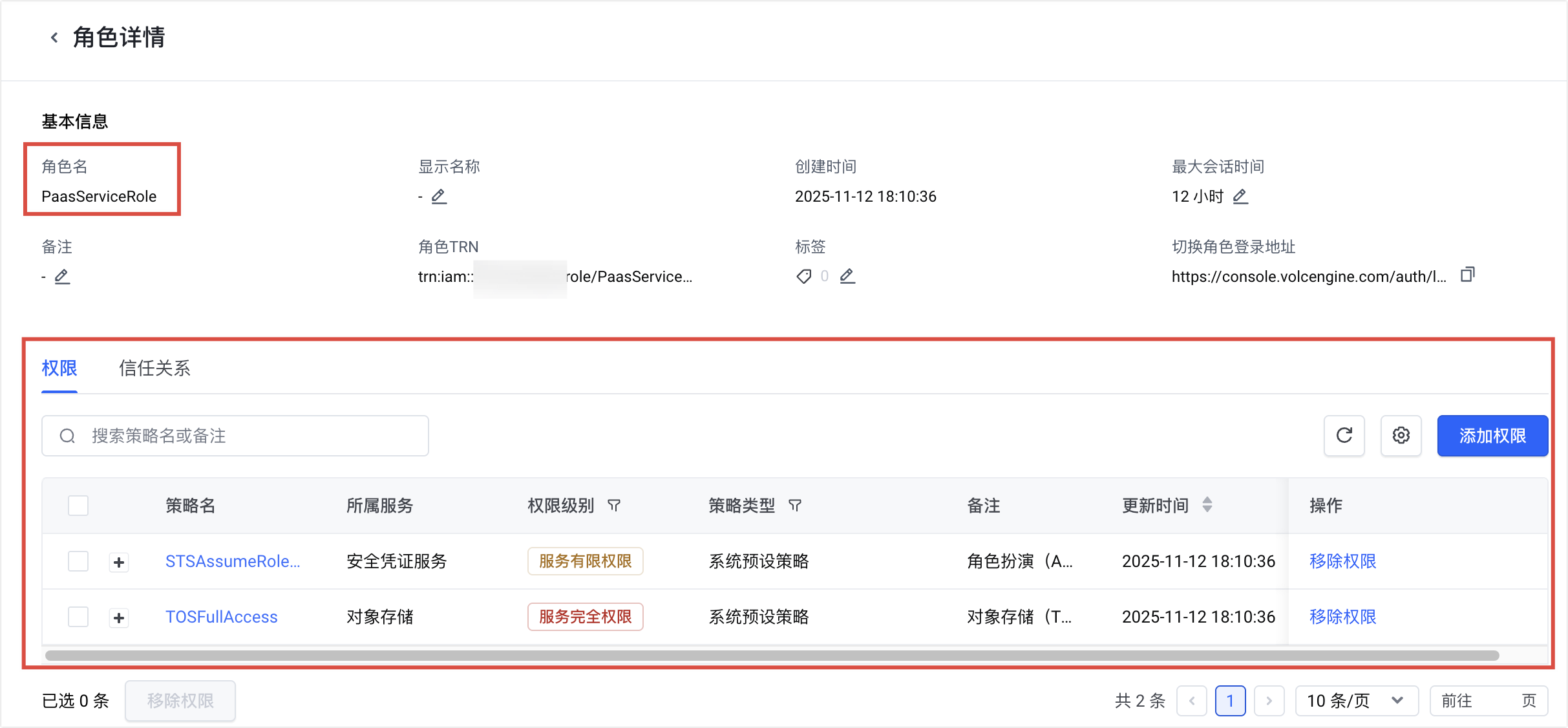
Task: Click 移除权限 link for TOSFullAccess
Action: coord(1342,617)
